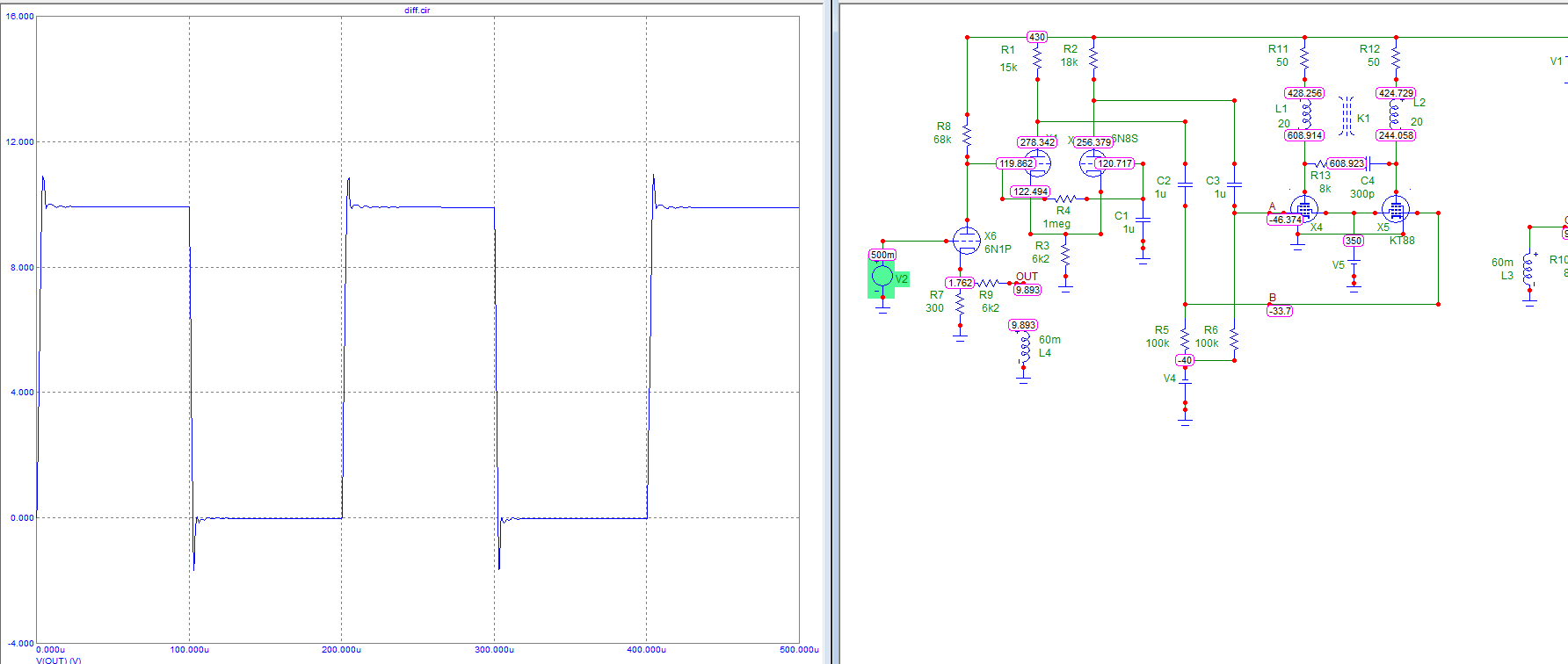Click the 16.000 Y-axis maximum label
Screen dimensions: 1568x664
(20, 17)
